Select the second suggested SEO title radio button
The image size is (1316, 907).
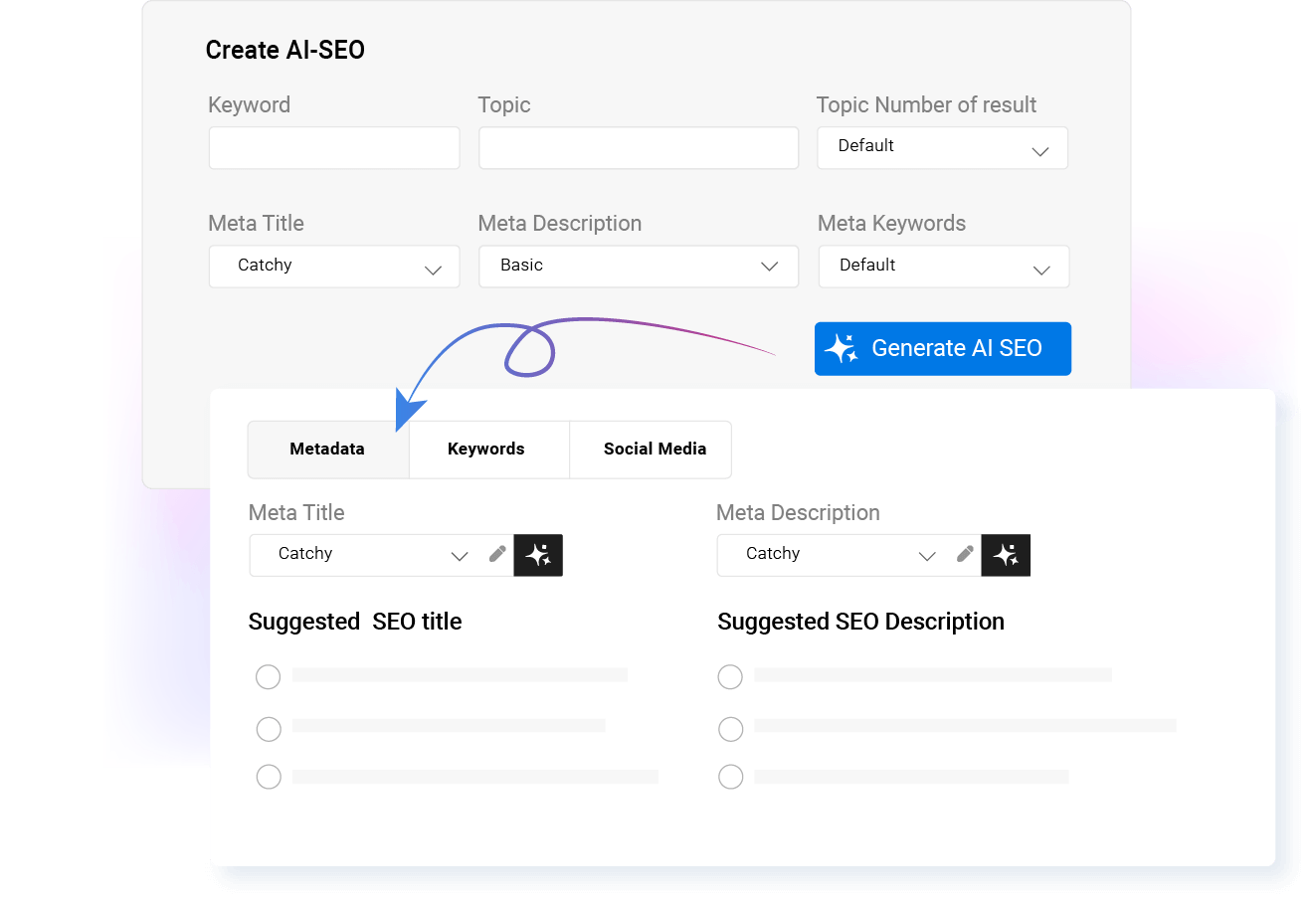[x=268, y=729]
